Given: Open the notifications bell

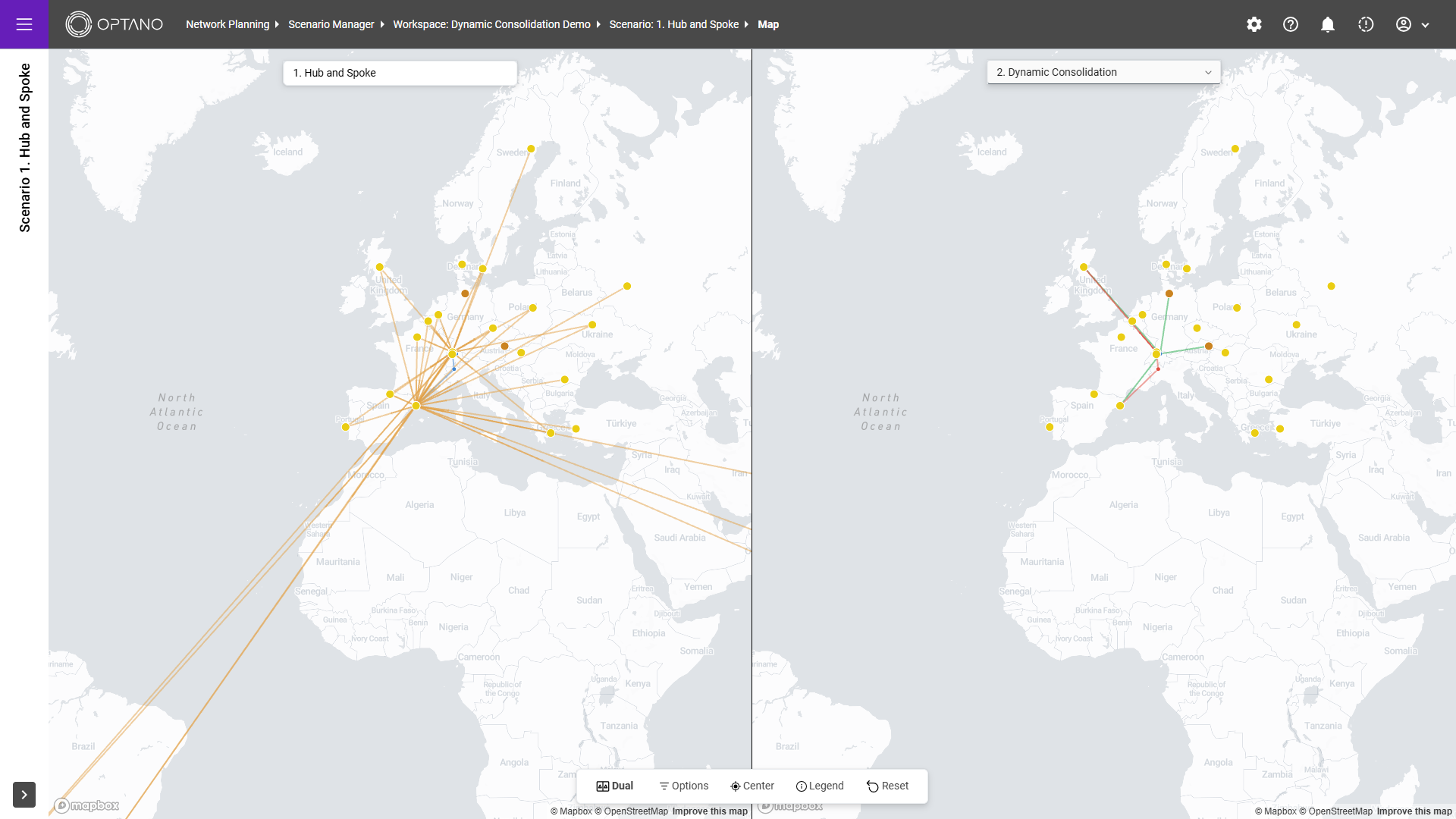Looking at the screenshot, I should 1328,24.
